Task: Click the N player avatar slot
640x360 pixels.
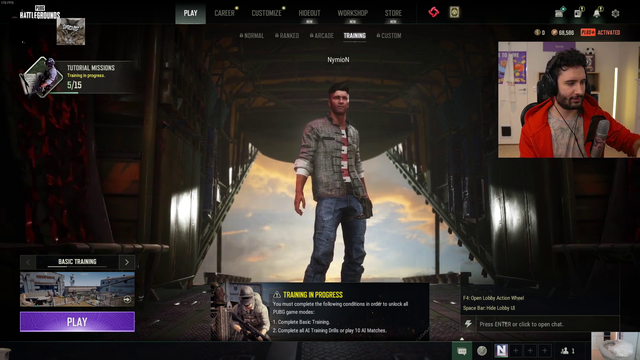Action: 501,351
